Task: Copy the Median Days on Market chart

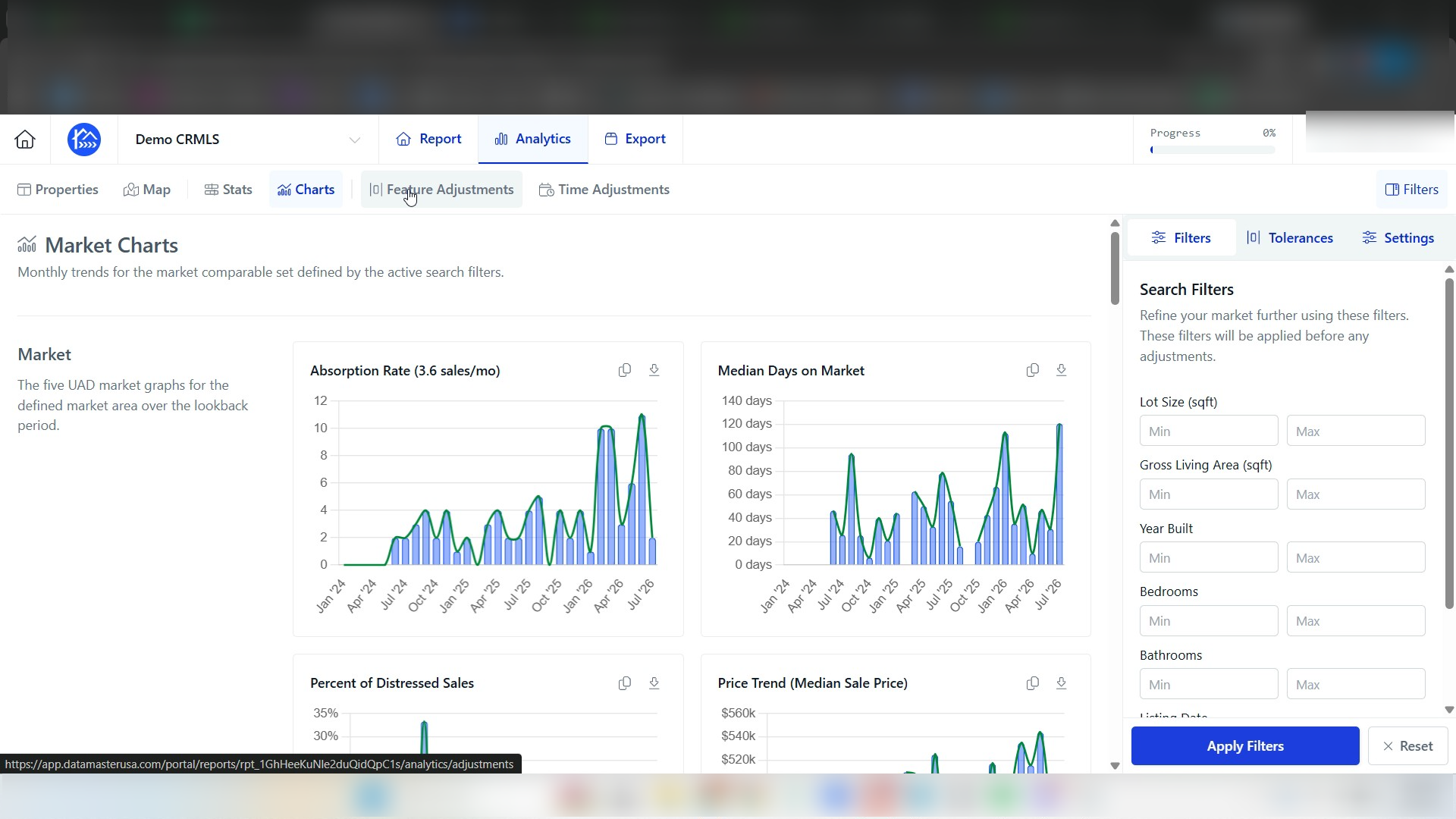Action: coord(1033,370)
